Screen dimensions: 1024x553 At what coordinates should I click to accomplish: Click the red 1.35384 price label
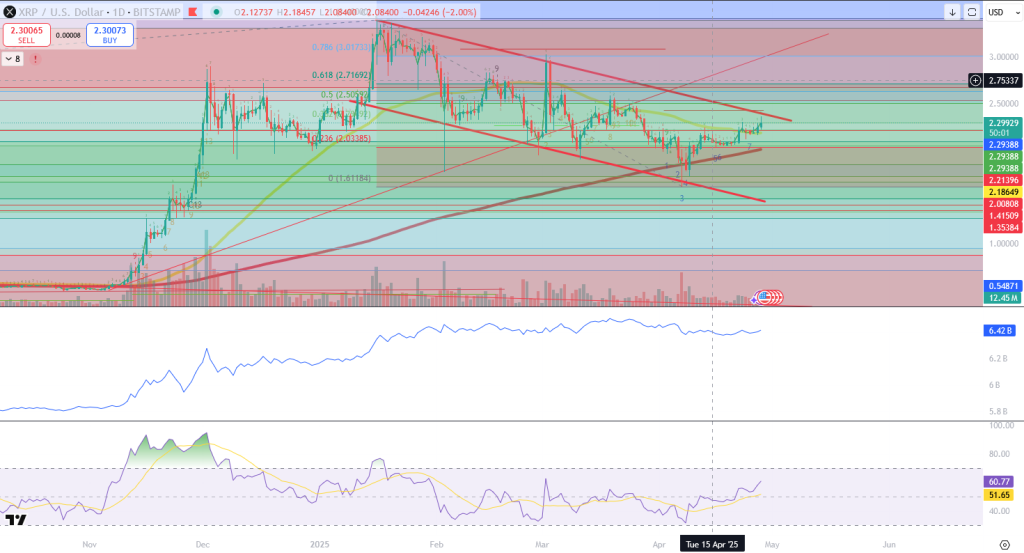point(1003,227)
